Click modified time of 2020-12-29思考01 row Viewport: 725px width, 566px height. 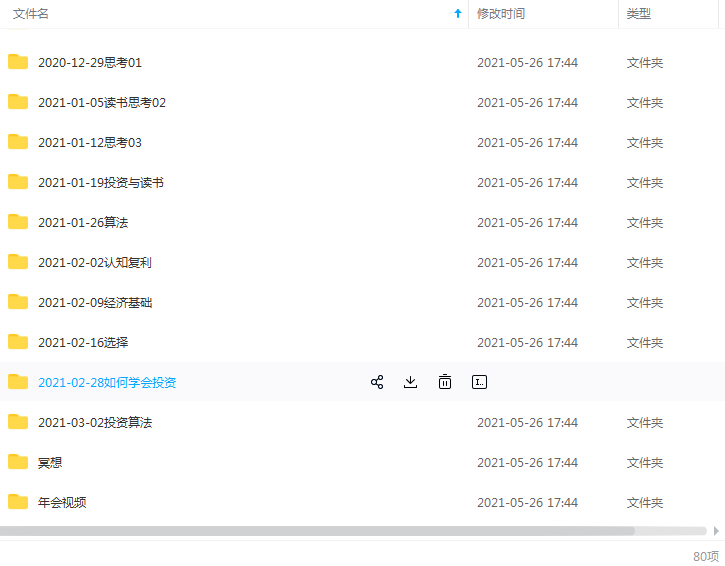pos(528,62)
